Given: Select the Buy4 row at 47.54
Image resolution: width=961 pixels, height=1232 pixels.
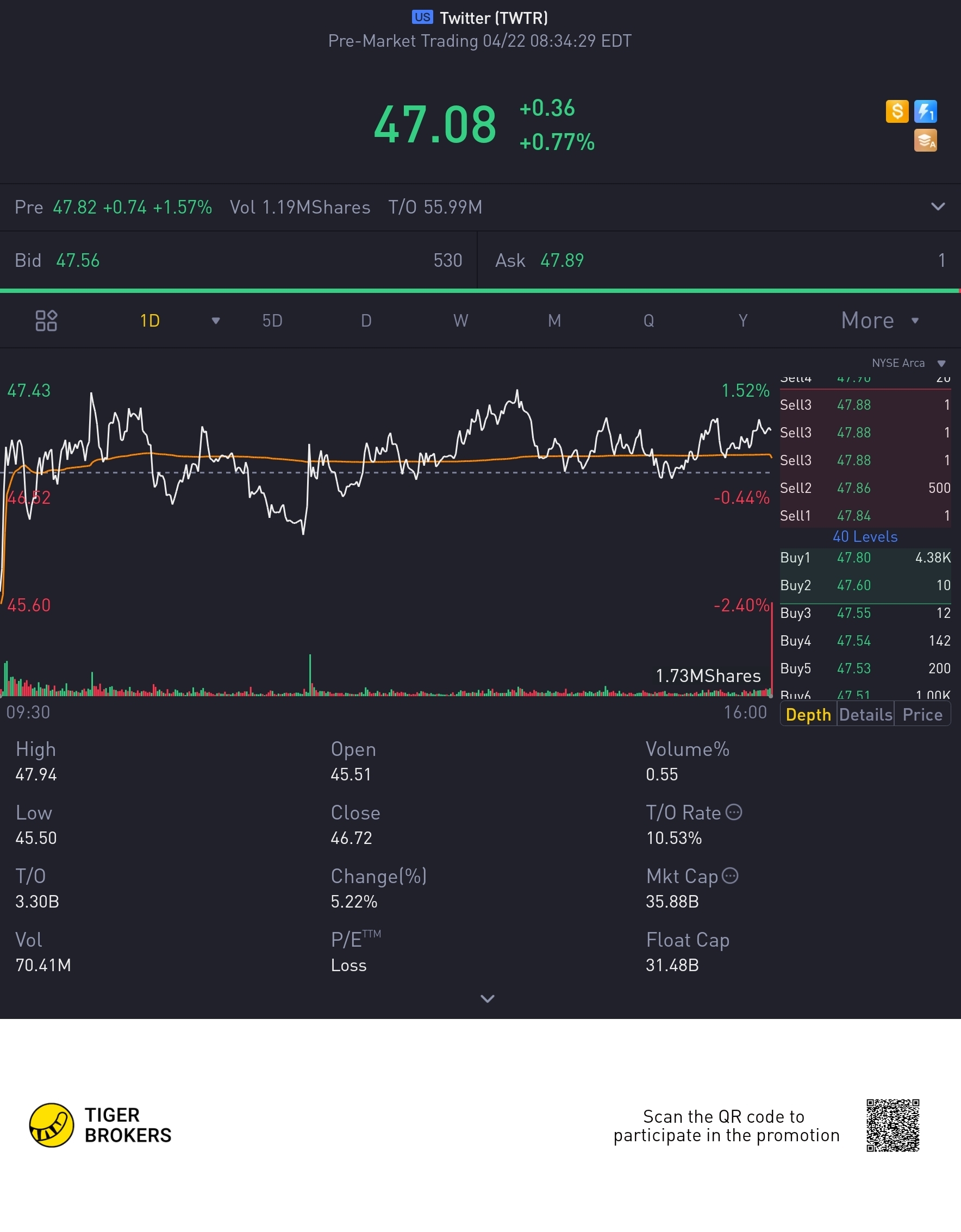Looking at the screenshot, I should [x=865, y=641].
